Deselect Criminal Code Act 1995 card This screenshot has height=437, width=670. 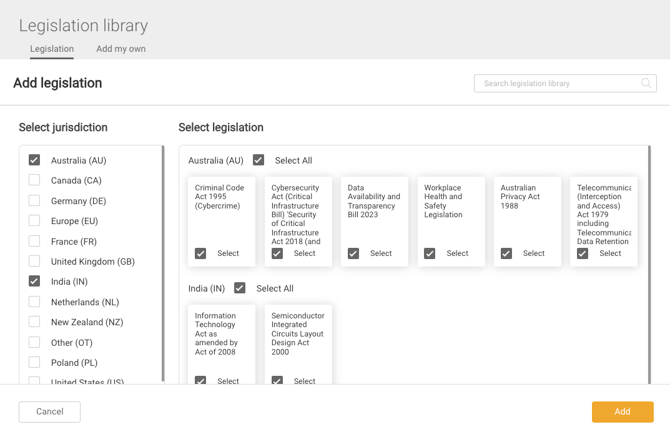(x=201, y=253)
